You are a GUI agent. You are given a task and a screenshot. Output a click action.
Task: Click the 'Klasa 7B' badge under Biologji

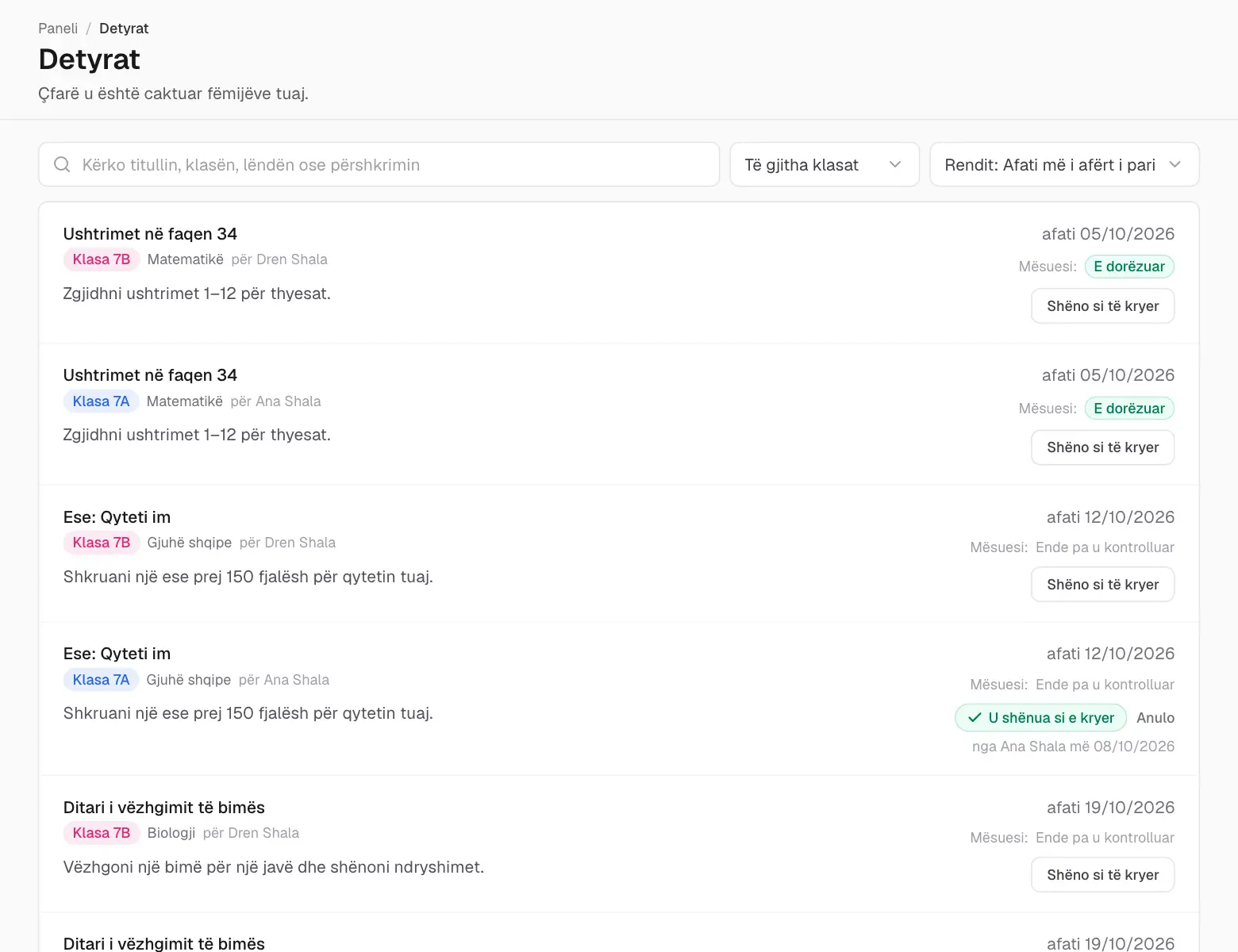coord(102,833)
